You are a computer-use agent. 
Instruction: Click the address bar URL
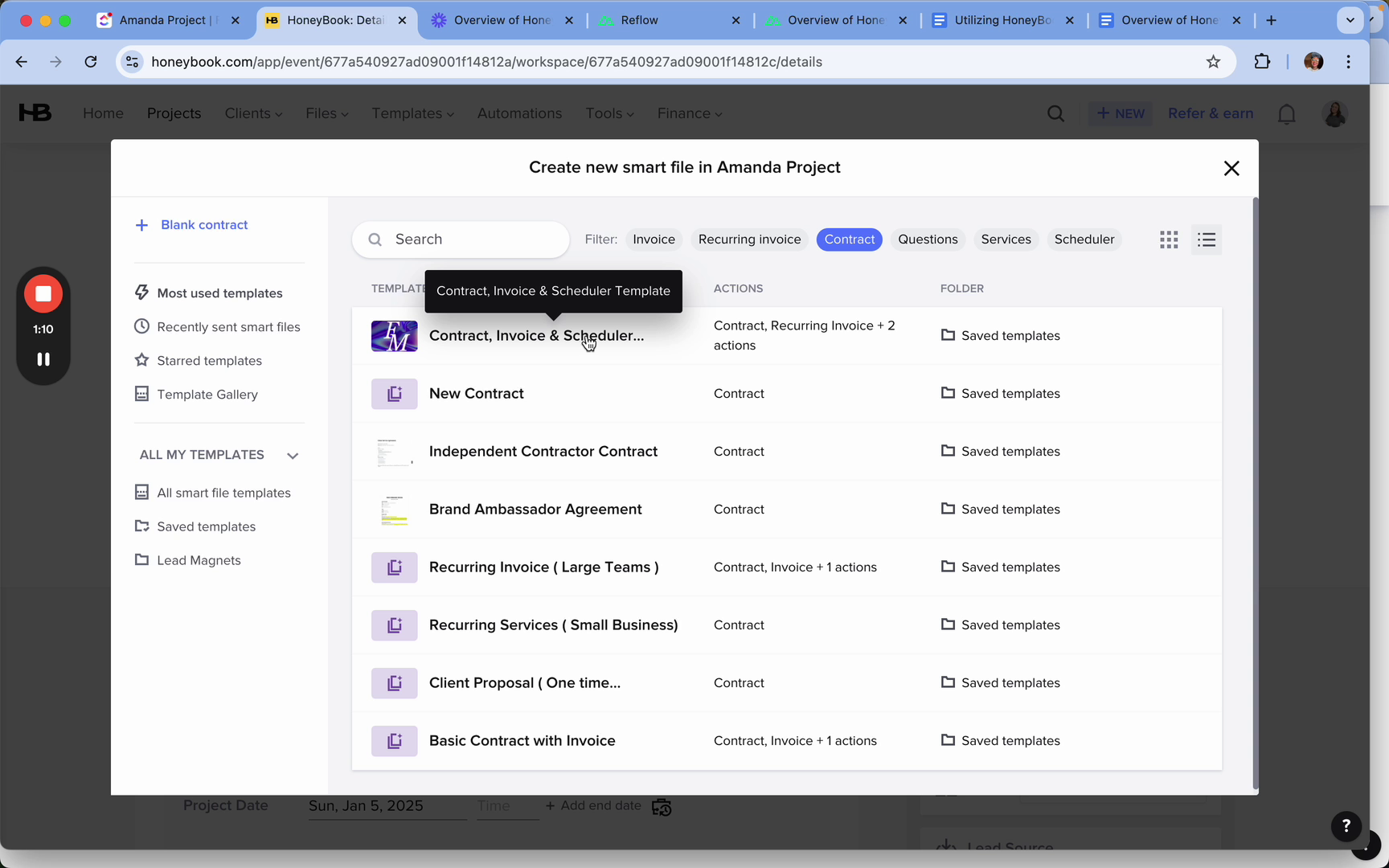486,62
